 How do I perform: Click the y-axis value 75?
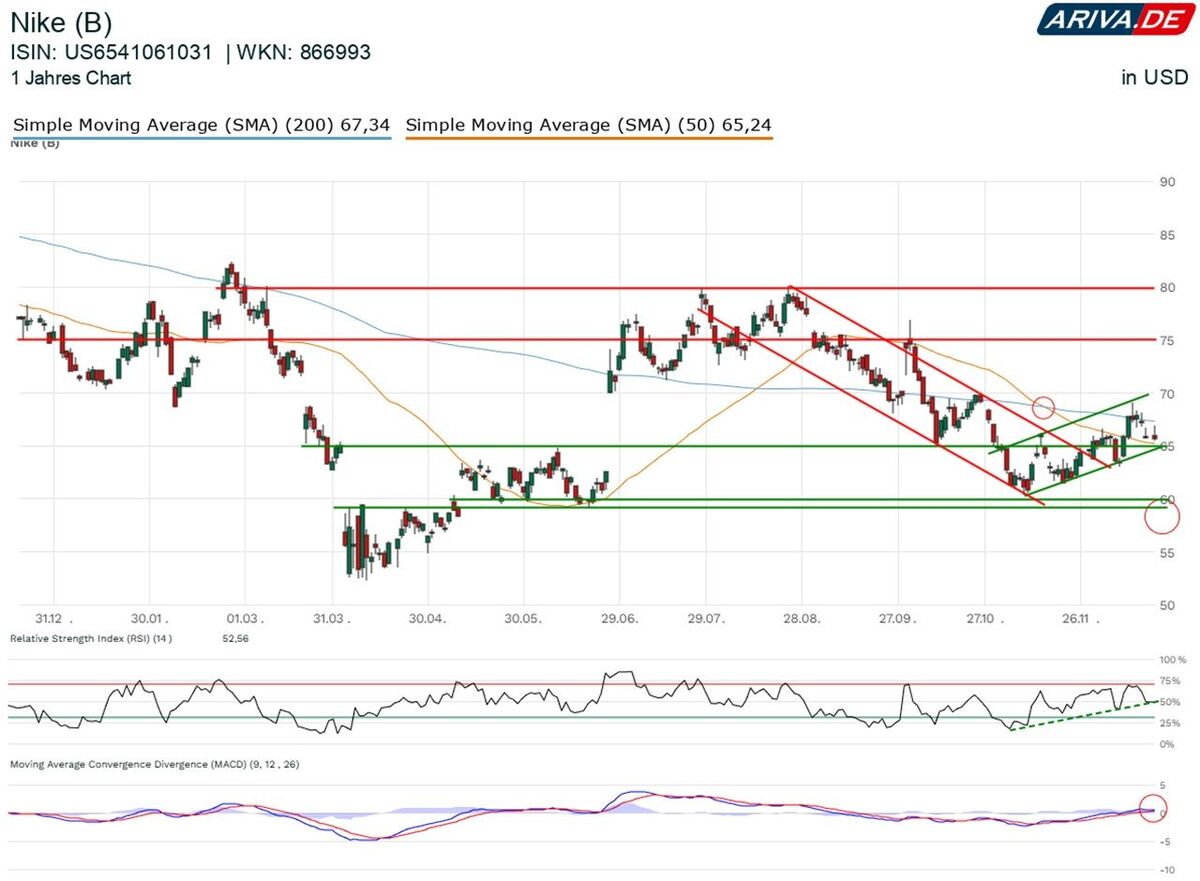click(x=1167, y=341)
